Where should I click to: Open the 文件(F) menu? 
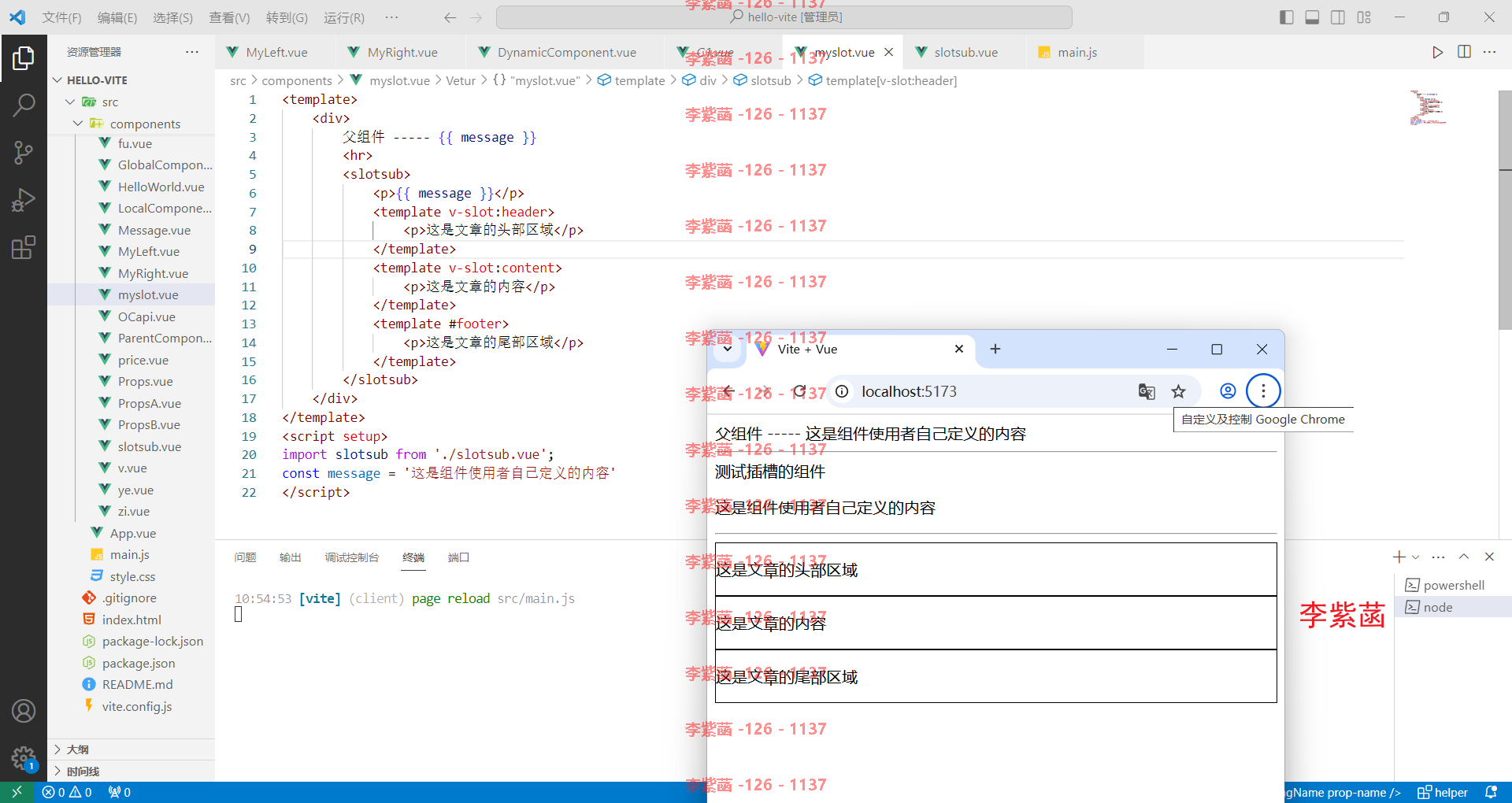coord(61,17)
